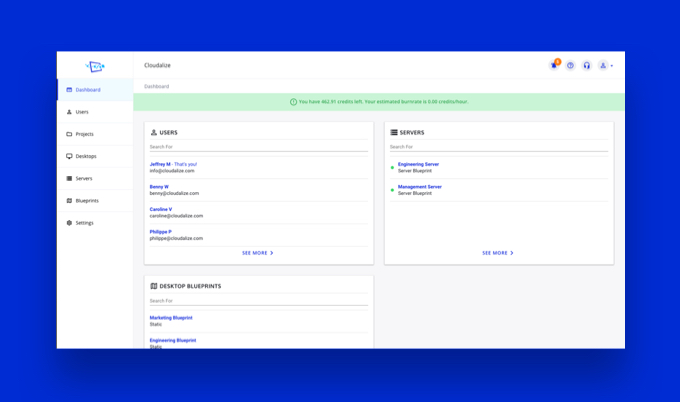
Task: Click See More in the Servers card
Action: pyautogui.click(x=498, y=253)
